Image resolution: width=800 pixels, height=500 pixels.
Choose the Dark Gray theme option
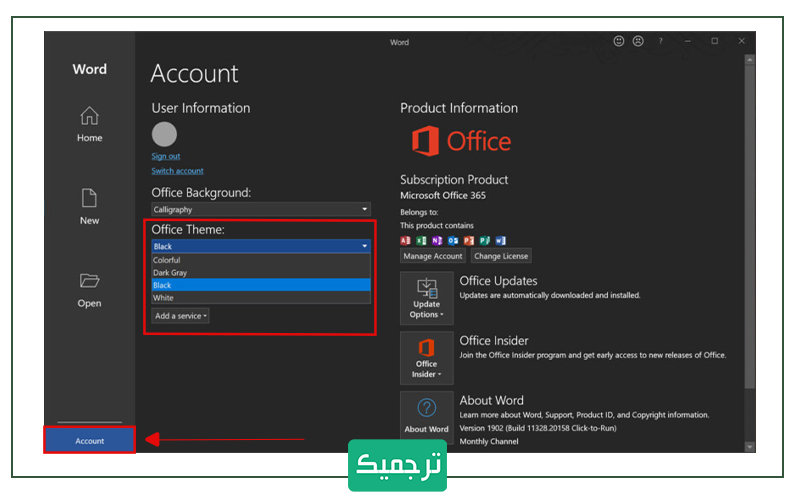click(x=261, y=272)
